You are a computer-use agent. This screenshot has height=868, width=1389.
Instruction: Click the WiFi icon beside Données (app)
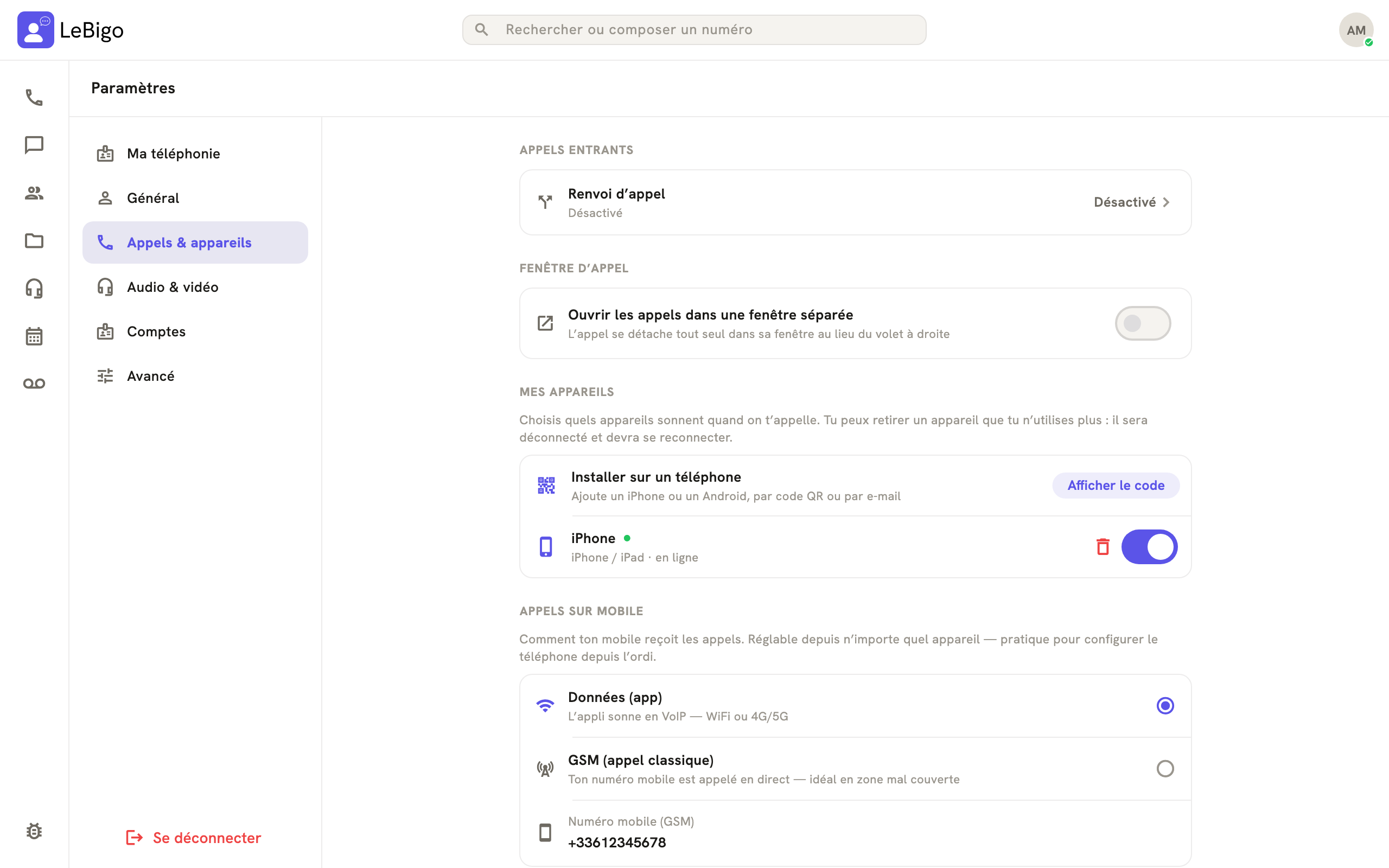click(545, 706)
